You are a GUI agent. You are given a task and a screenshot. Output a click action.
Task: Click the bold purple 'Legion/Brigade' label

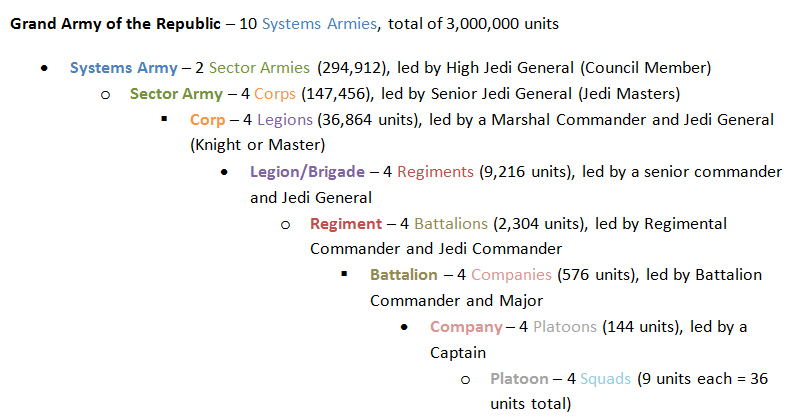(307, 172)
